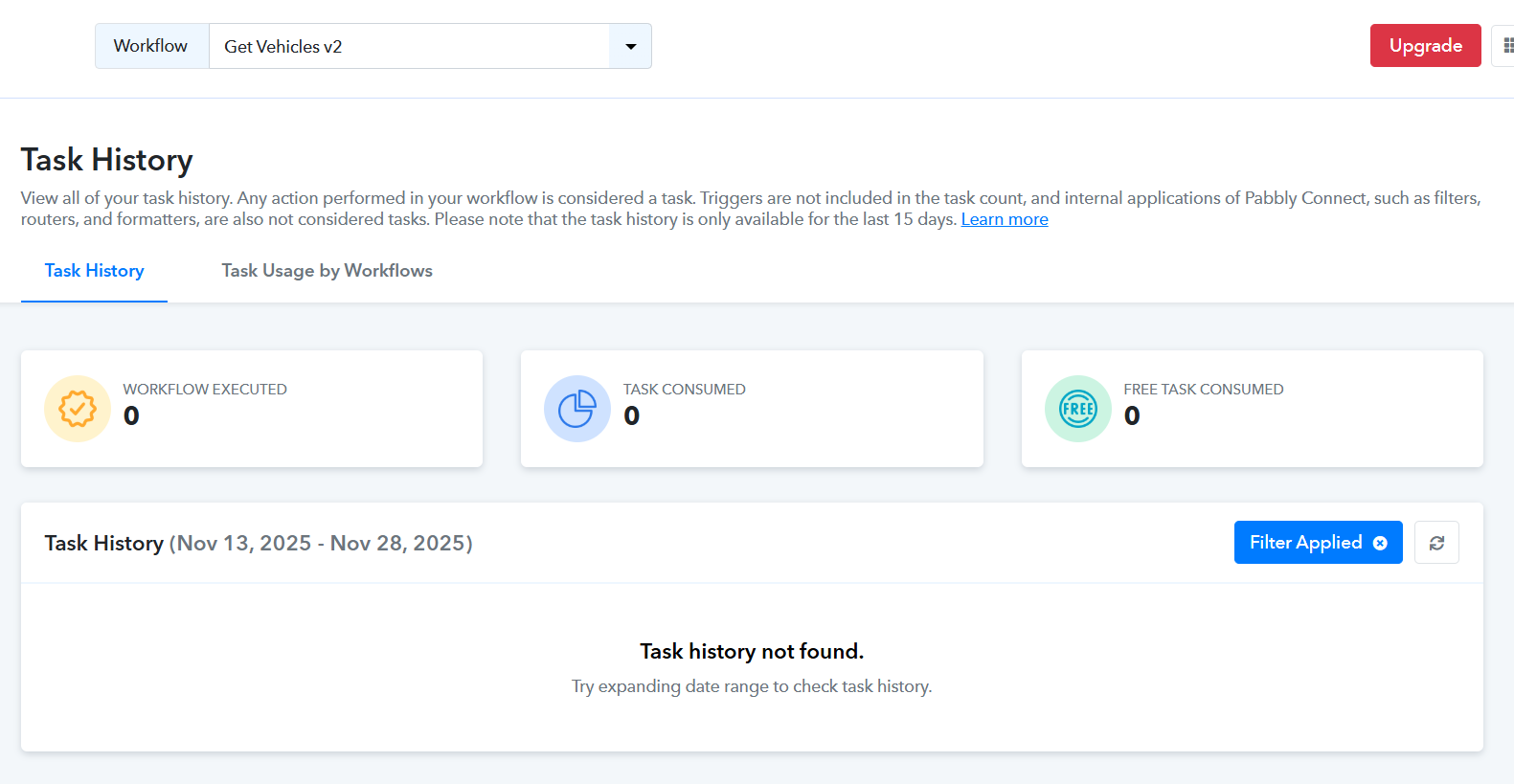The width and height of the screenshot is (1514, 784).
Task: Click the main Task History page heading
Action: (x=107, y=160)
